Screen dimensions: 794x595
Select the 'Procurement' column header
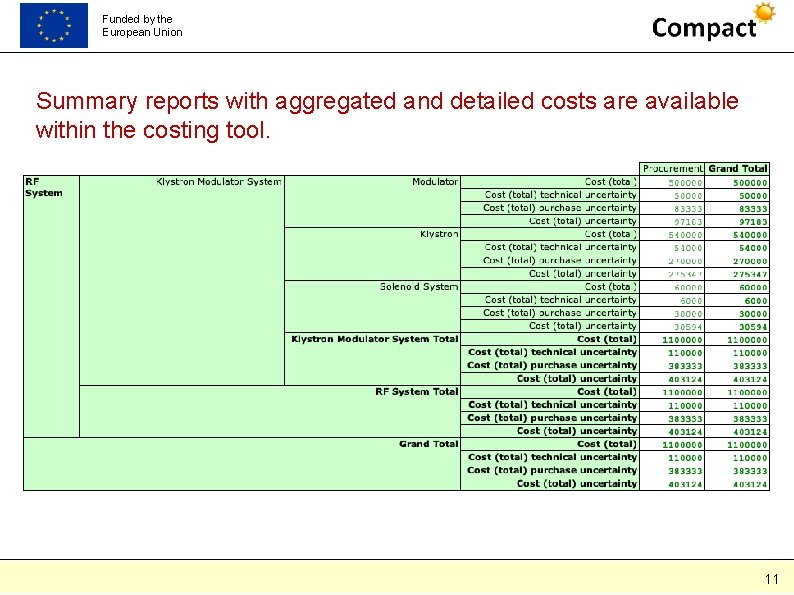(672, 169)
